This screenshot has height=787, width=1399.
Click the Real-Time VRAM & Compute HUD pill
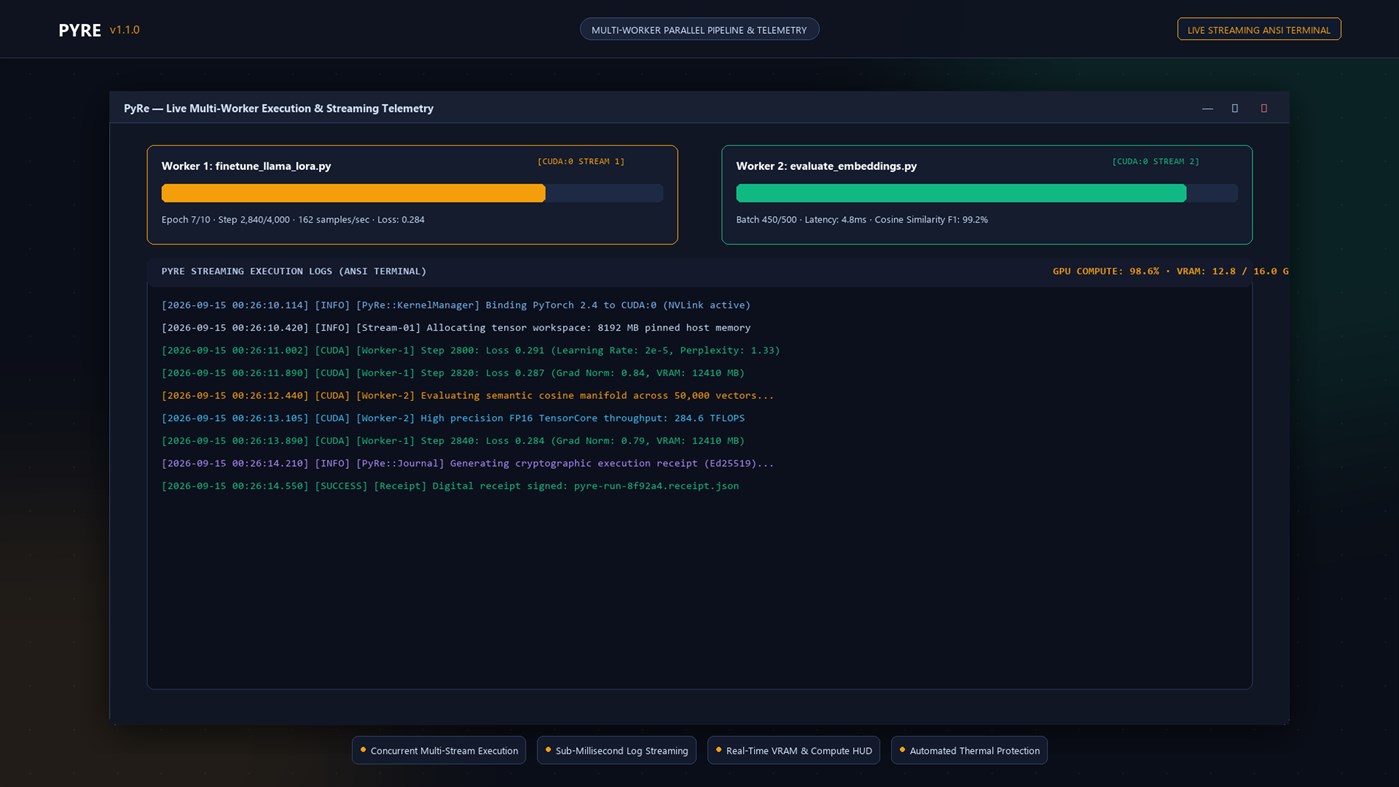pos(794,750)
